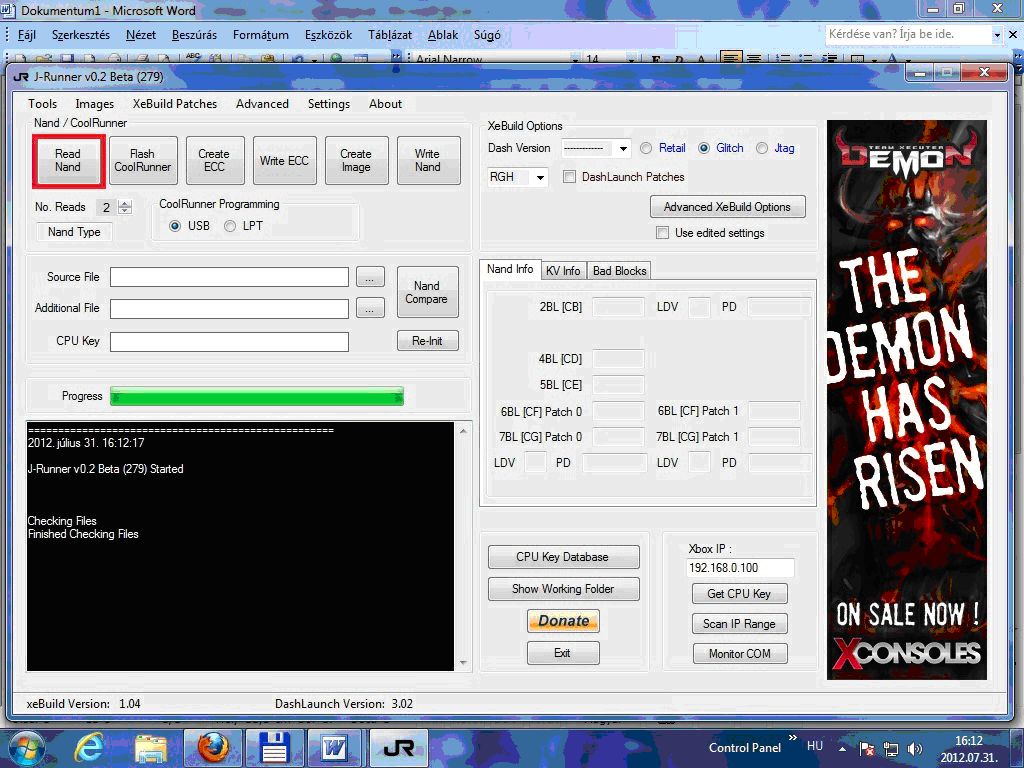Select LPT for CoolRunner programming
Image resolution: width=1024 pixels, height=768 pixels.
tap(230, 226)
